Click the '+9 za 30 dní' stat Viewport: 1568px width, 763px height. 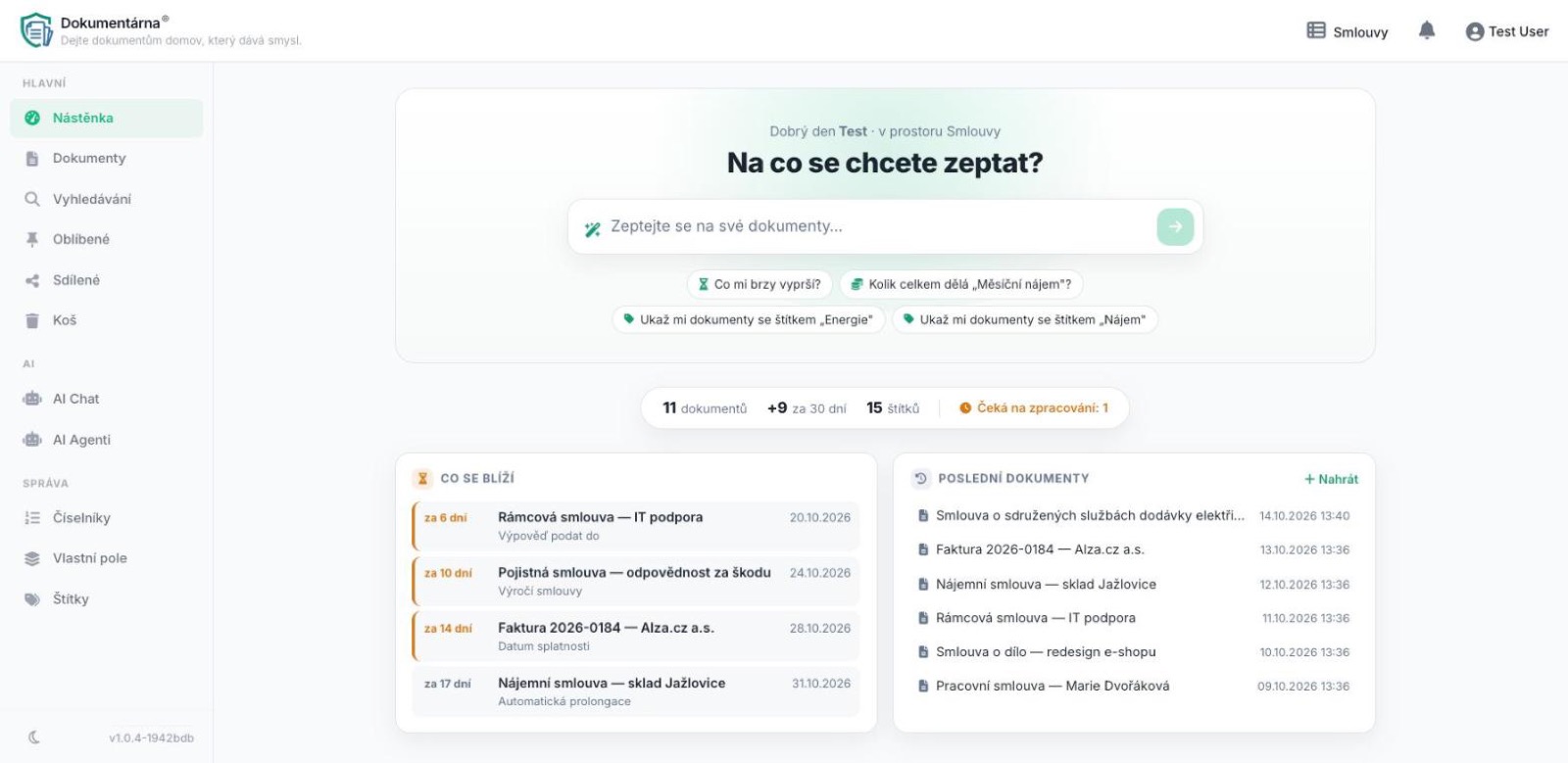tap(807, 408)
